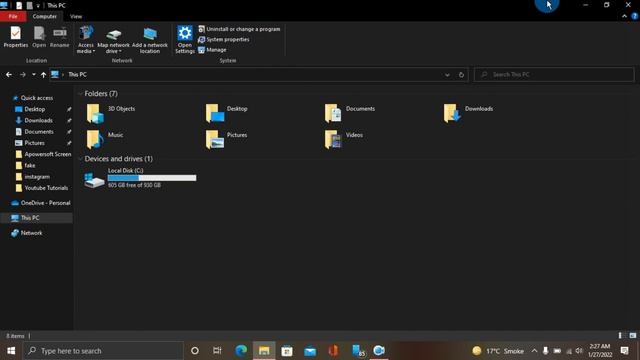The image size is (640, 360).
Task: Open Documents in the sidebar
Action: tap(39, 132)
